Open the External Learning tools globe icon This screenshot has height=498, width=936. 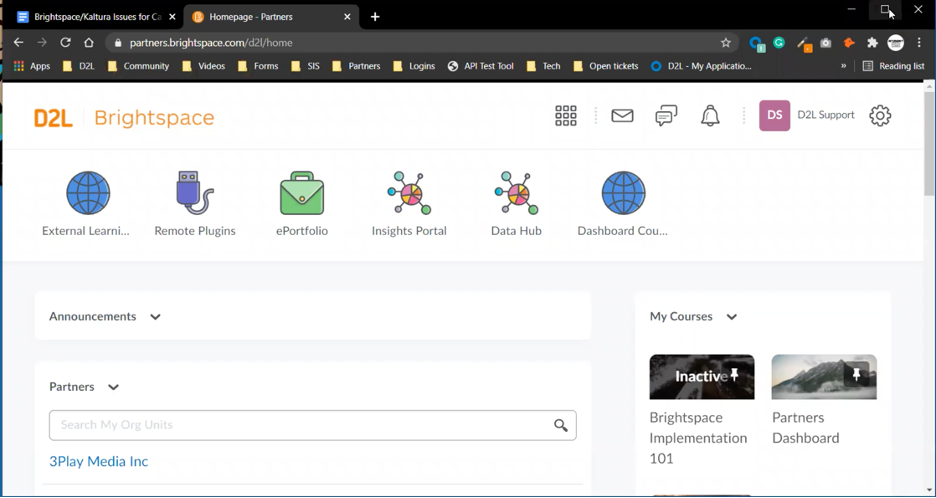(88, 193)
